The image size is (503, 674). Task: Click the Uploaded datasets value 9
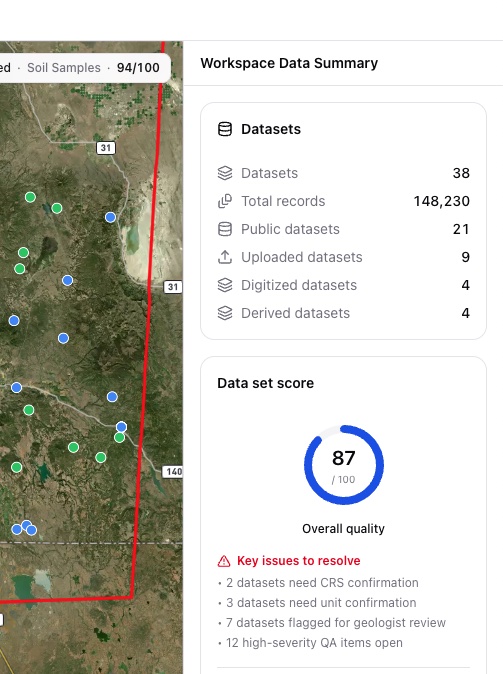466,257
